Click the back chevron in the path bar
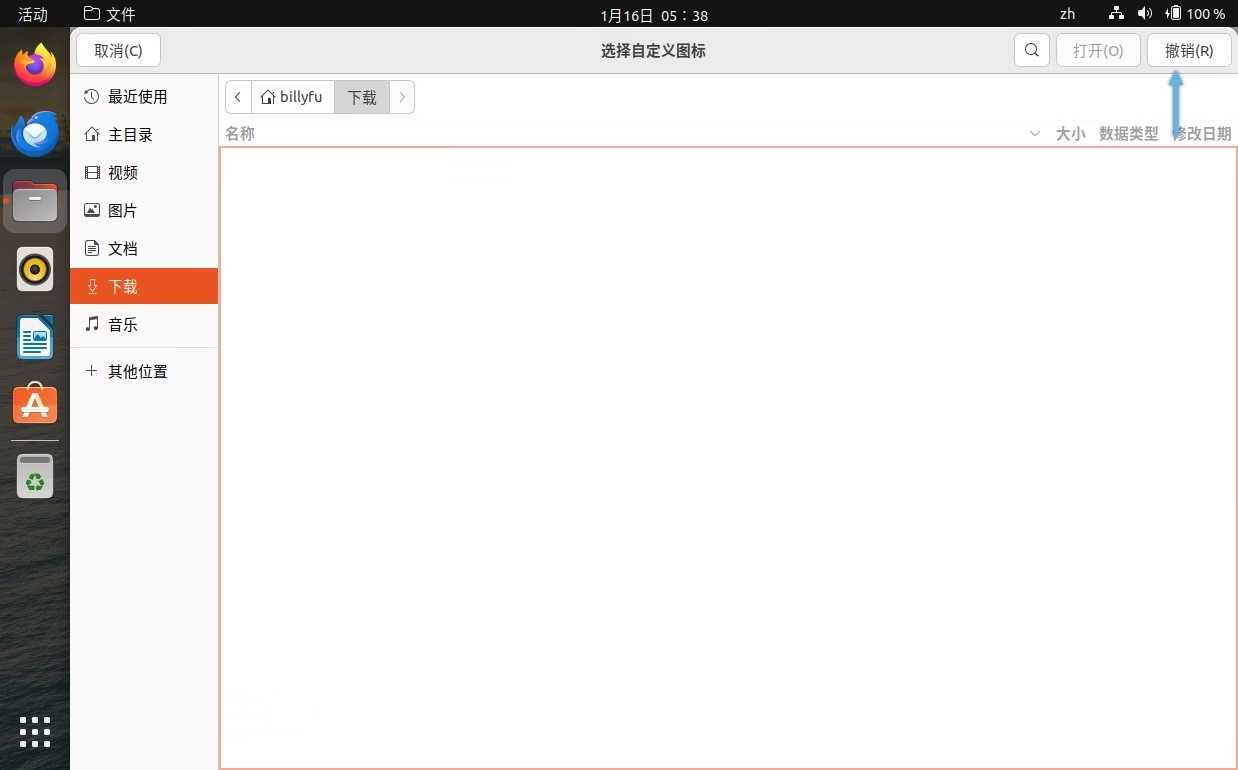 237,97
